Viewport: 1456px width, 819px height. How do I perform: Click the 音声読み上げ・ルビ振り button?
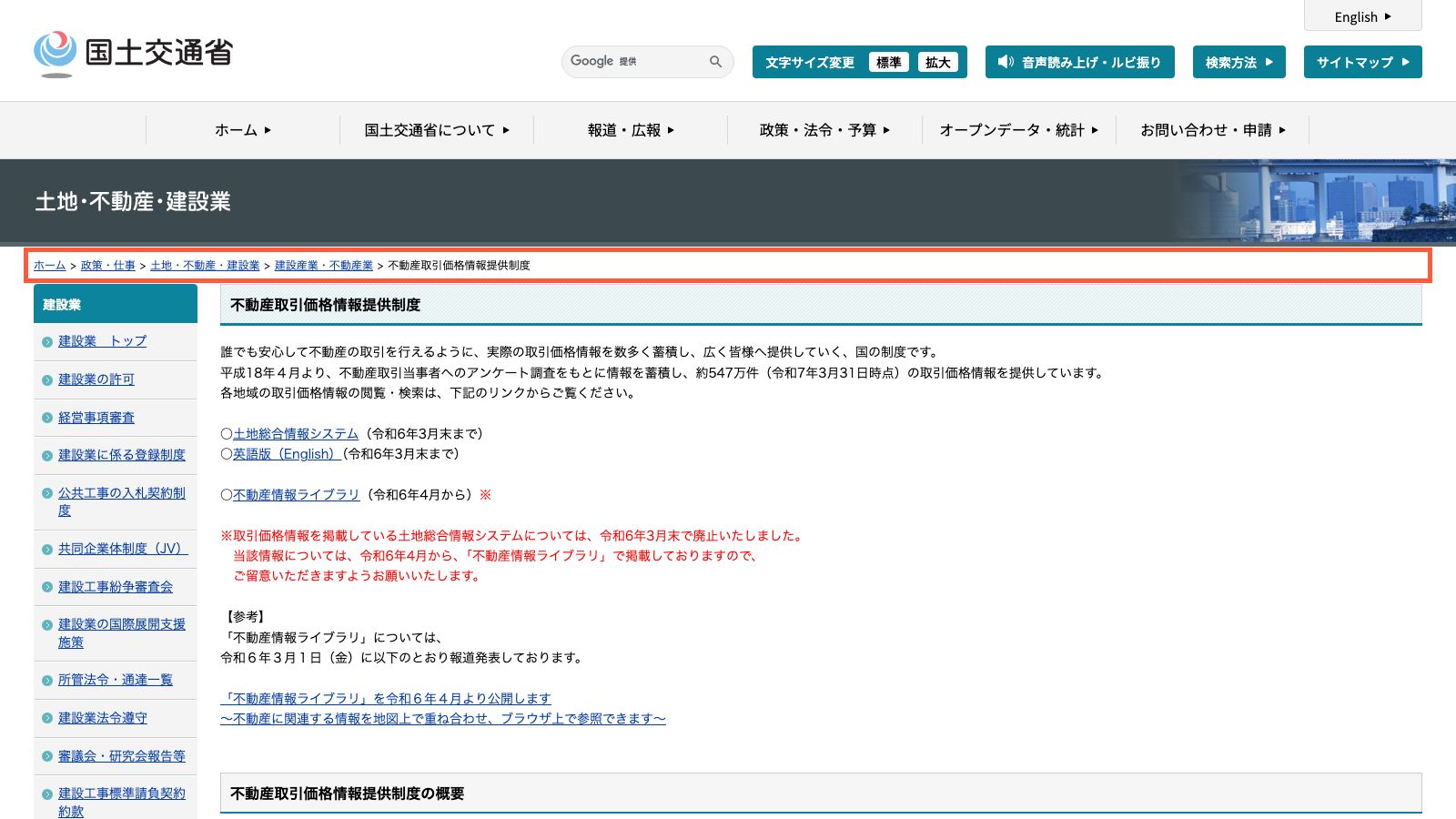point(1079,62)
